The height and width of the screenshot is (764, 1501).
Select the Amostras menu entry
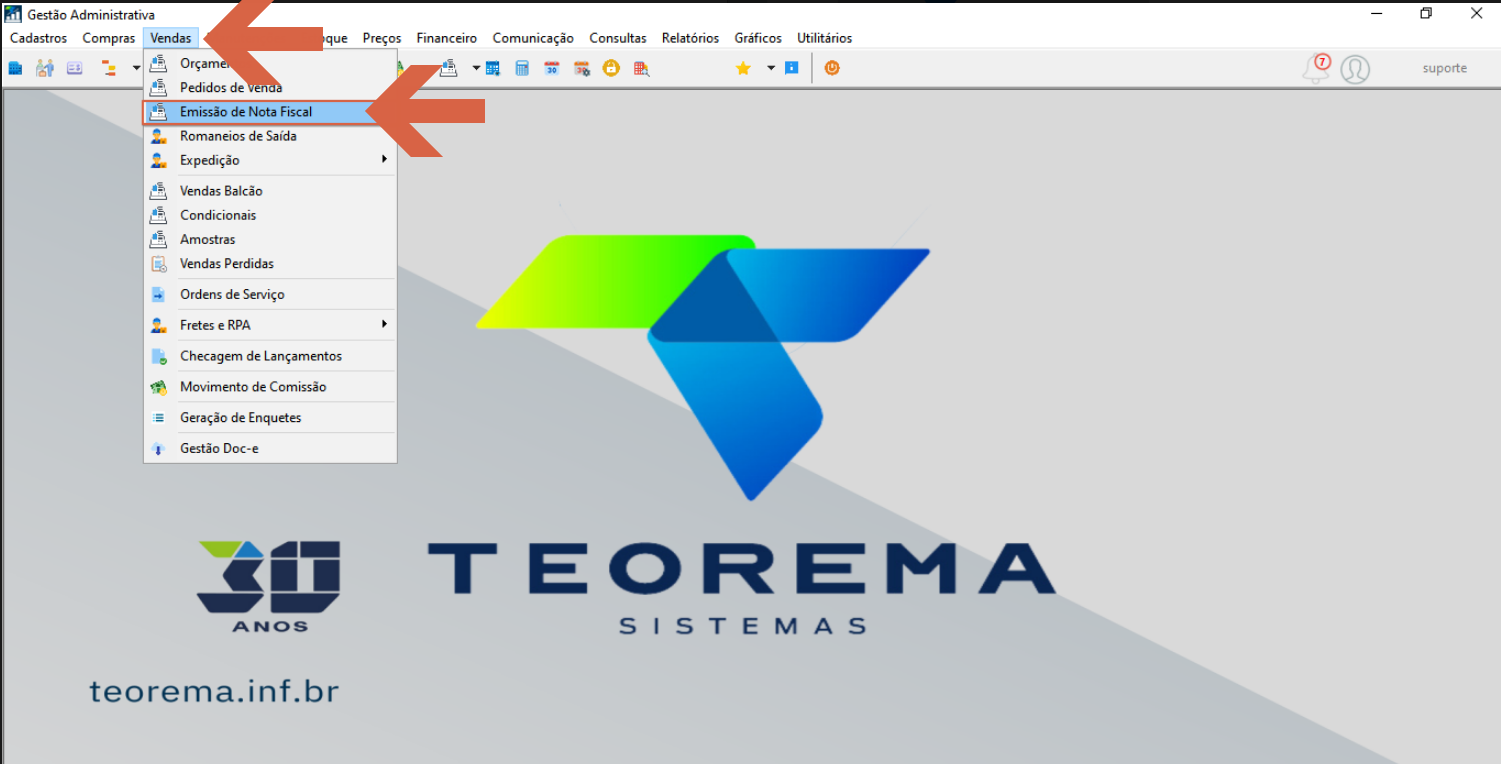270,239
